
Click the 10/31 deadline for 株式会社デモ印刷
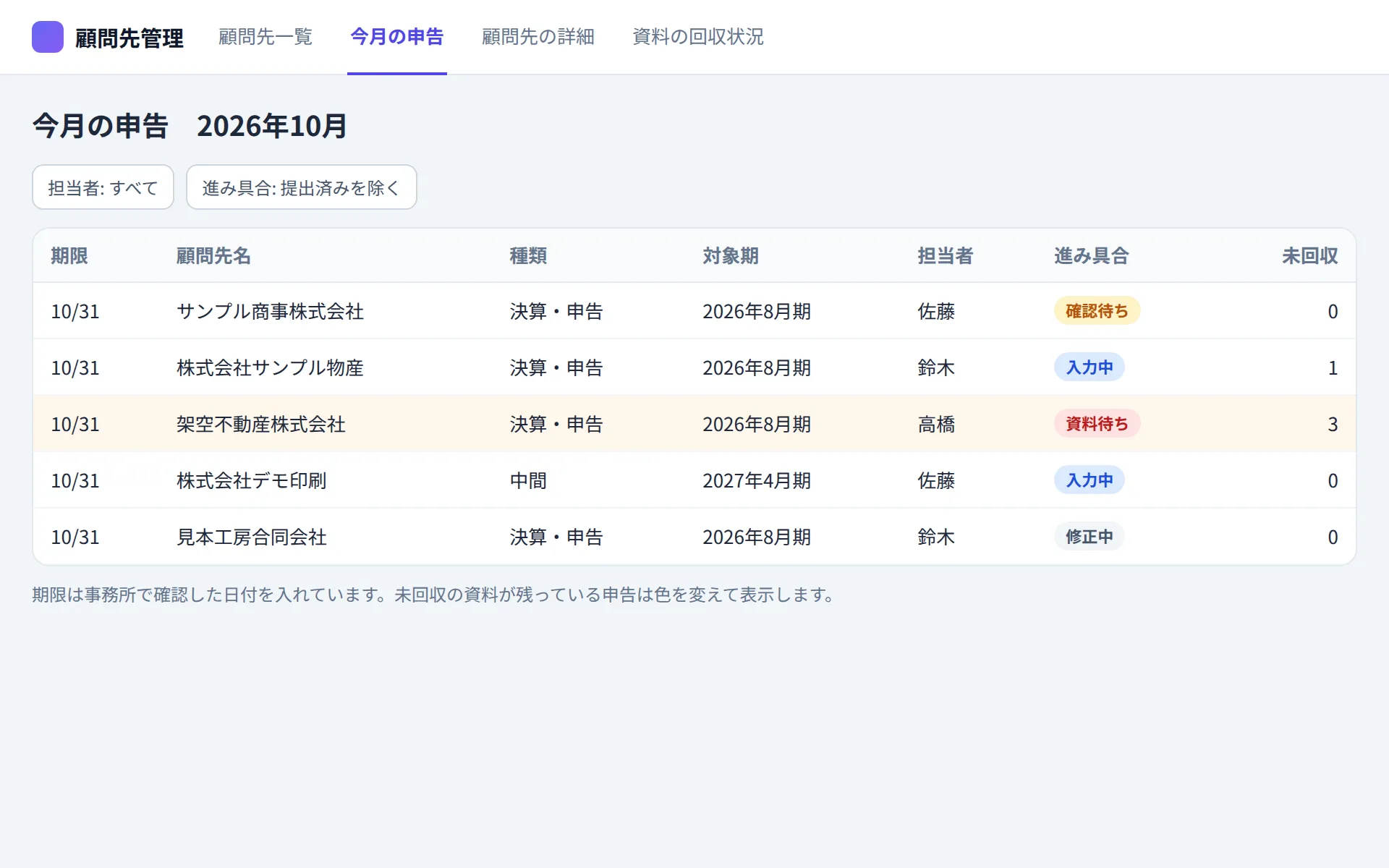pos(75,481)
